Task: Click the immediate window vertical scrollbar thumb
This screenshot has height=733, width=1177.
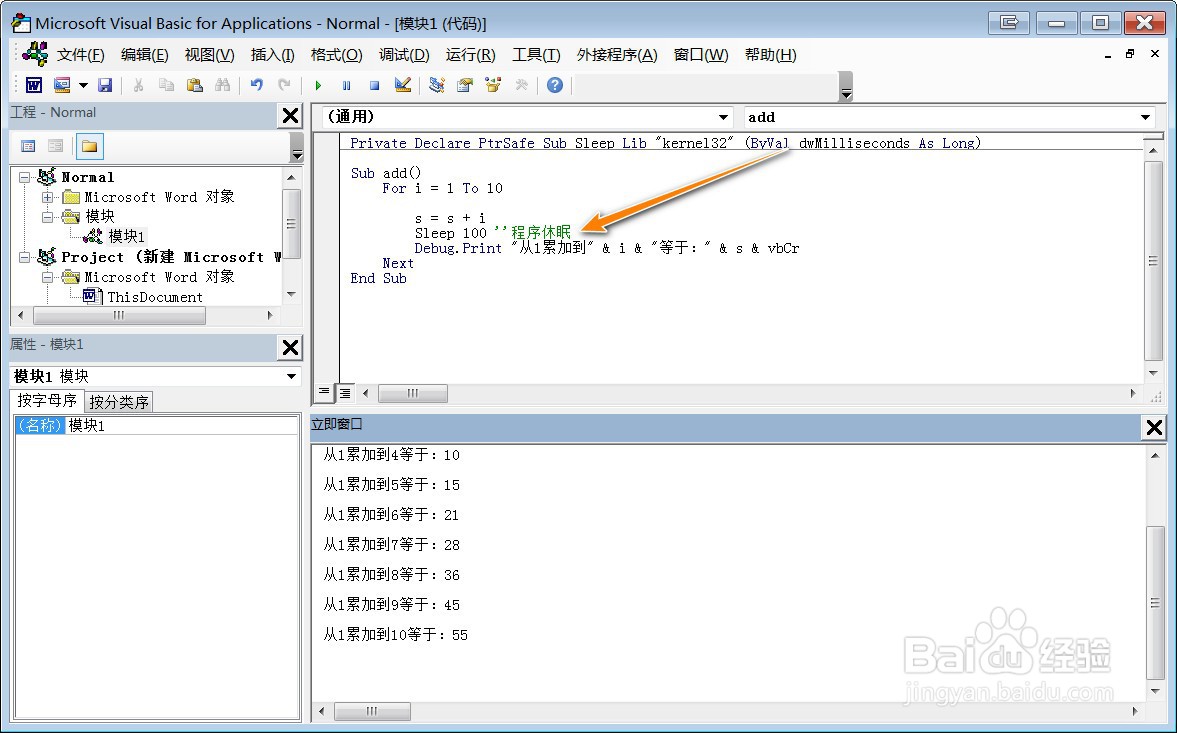Action: click(x=1154, y=603)
